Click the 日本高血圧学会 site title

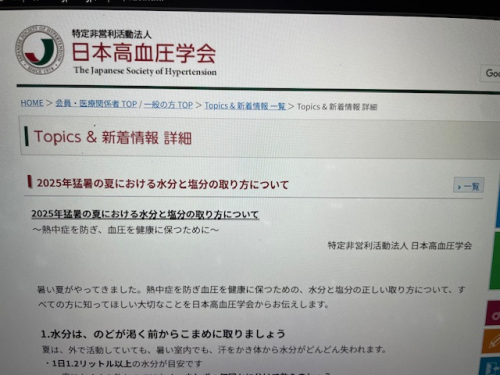[x=144, y=53]
